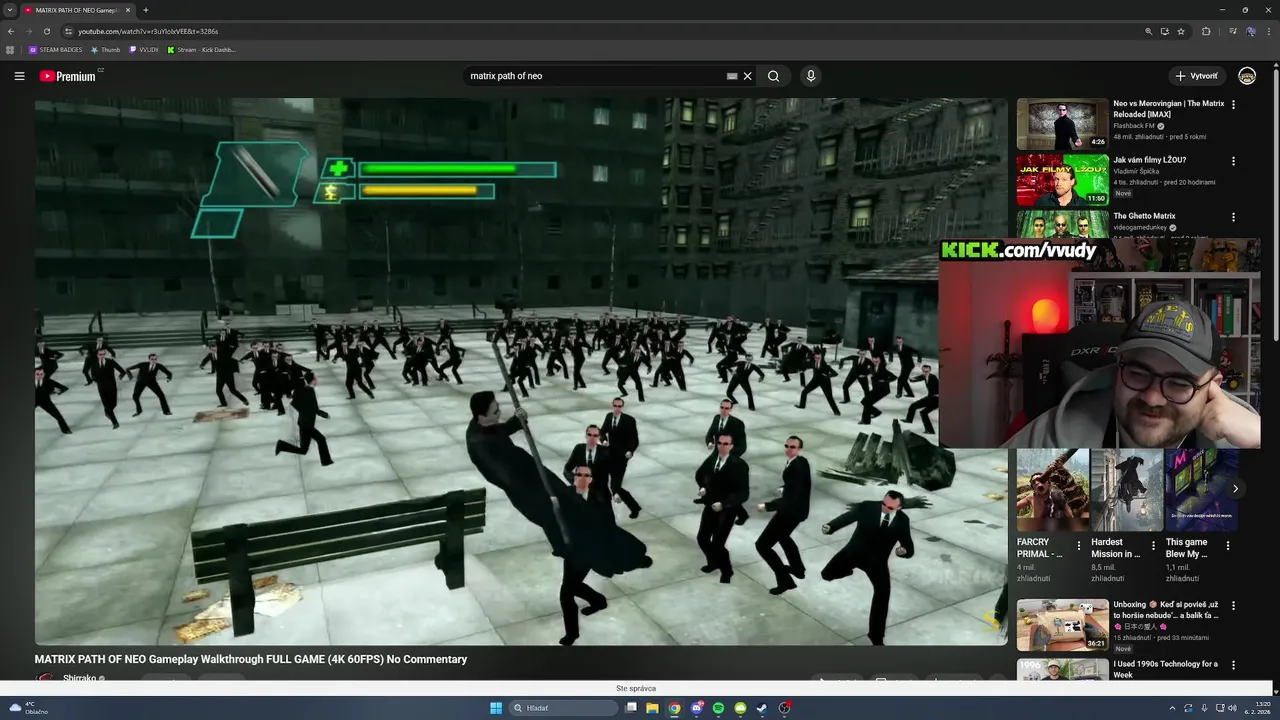Open FARCRY PRIMAL short thumbnail
Viewport: 1280px width, 720px height.
coord(1052,490)
